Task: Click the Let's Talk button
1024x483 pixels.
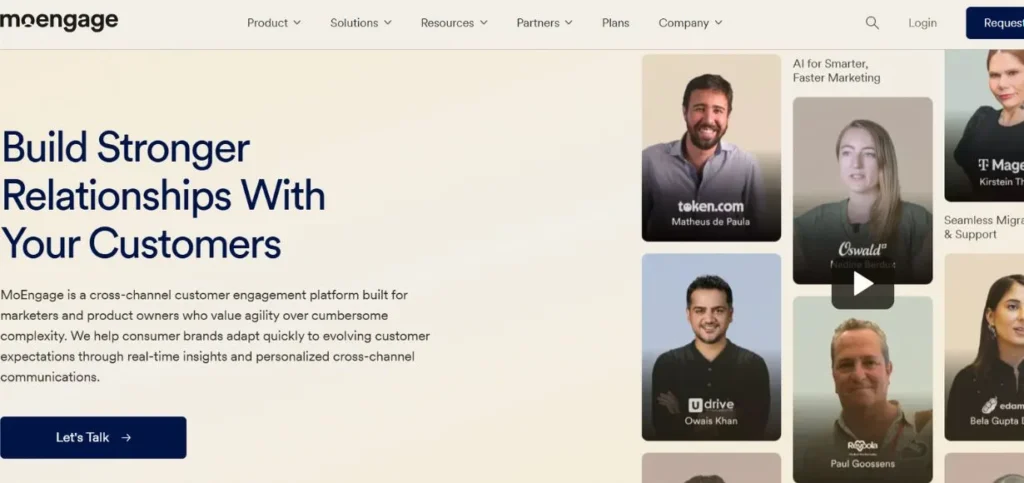Action: 93,437
